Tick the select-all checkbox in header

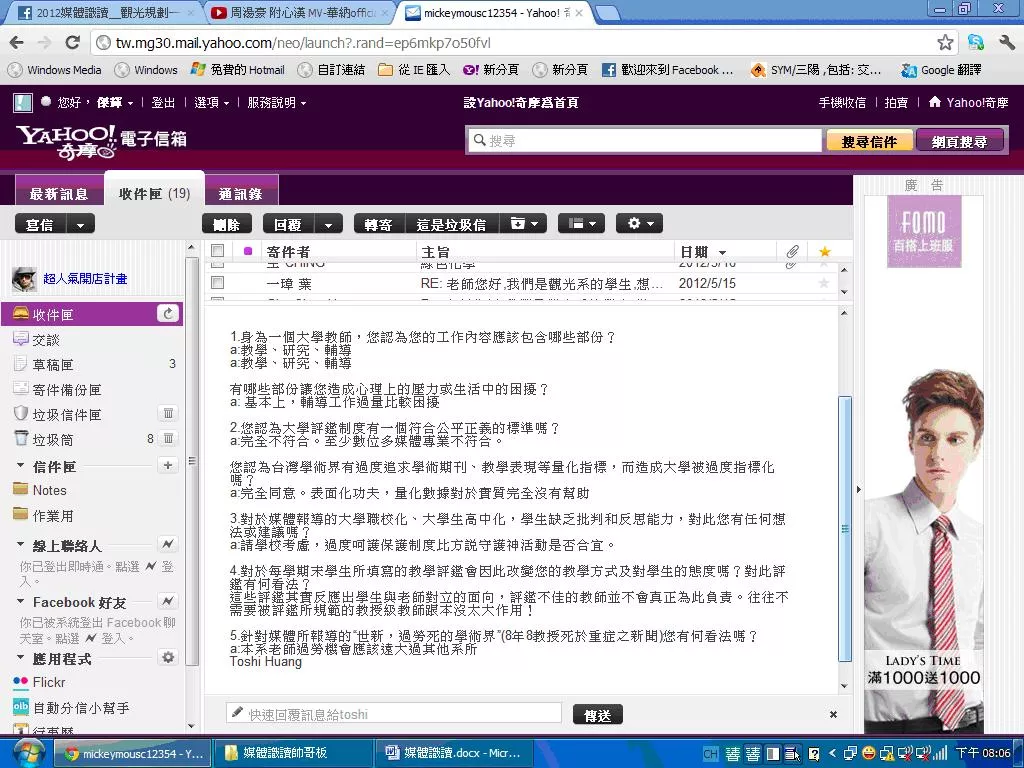click(x=217, y=251)
